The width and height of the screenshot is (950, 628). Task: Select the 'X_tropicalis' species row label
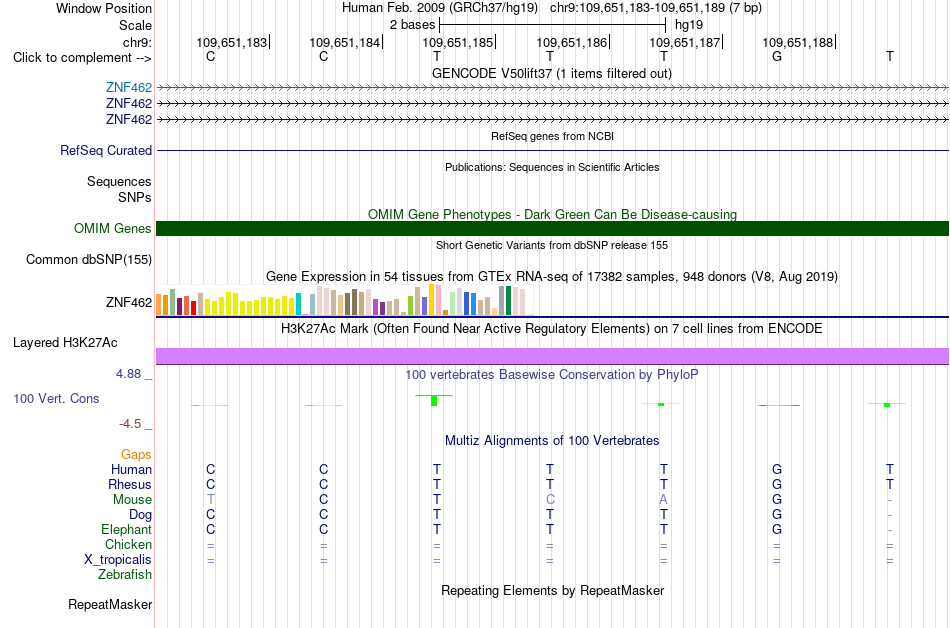tap(118, 560)
